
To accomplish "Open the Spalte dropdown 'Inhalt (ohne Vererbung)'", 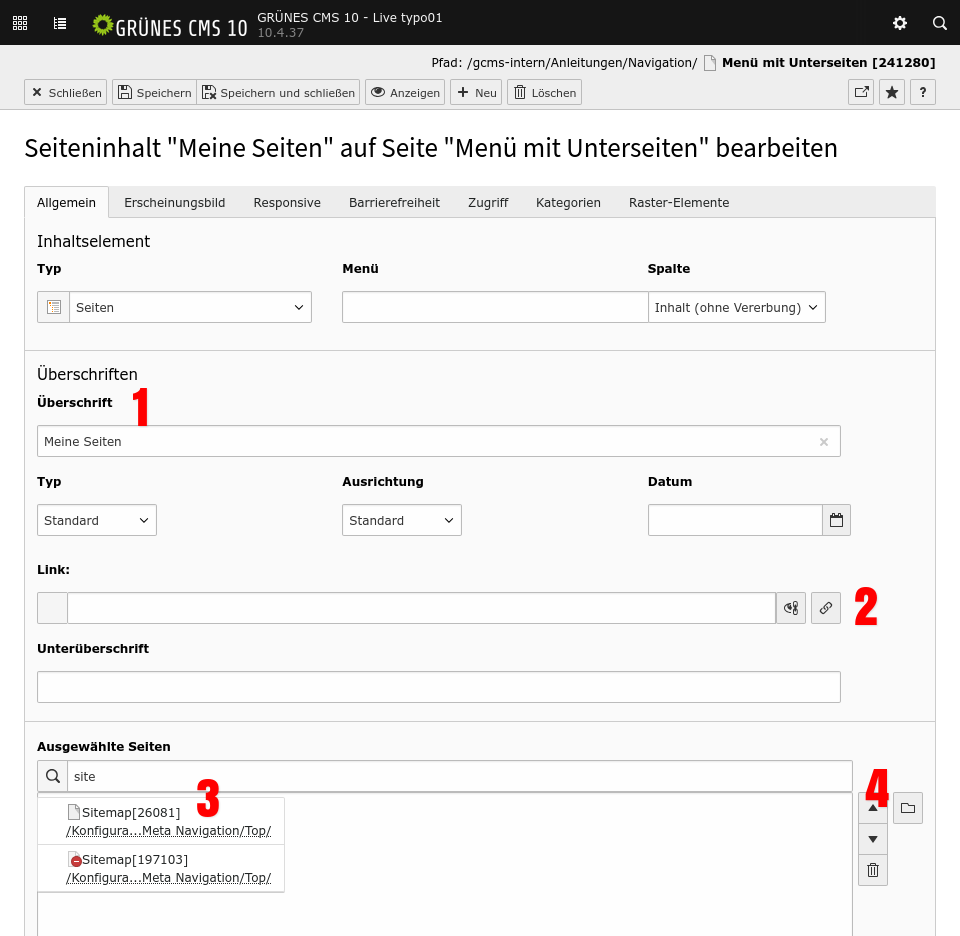I will click(x=737, y=307).
